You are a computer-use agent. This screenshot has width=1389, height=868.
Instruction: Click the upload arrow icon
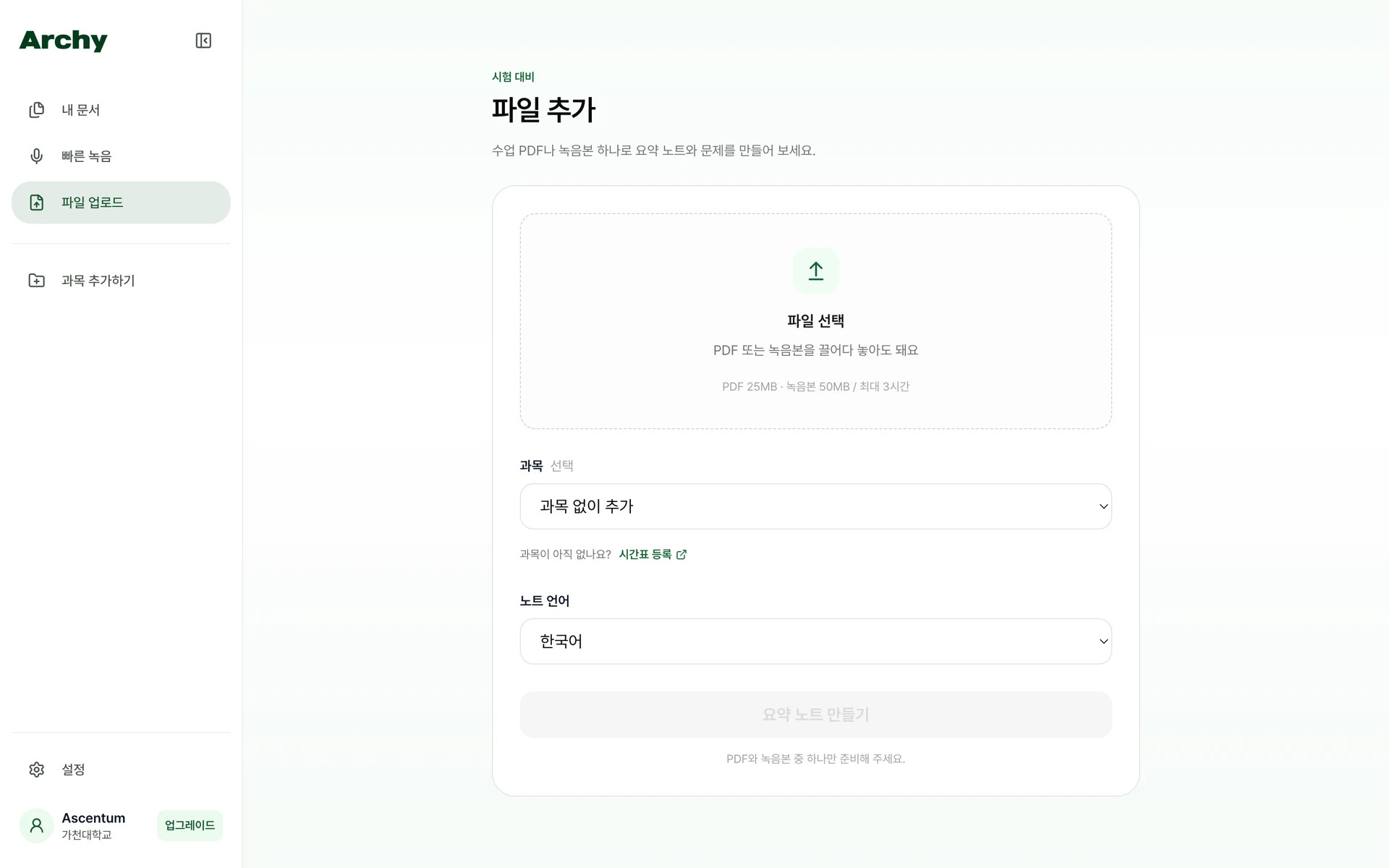816,271
